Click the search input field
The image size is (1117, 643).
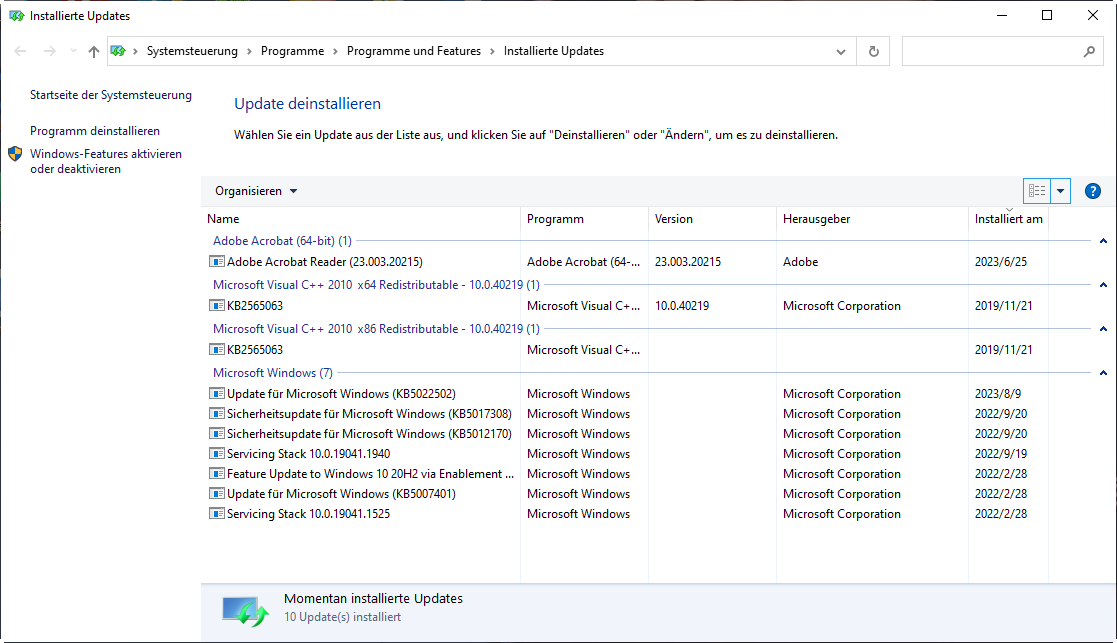(x=990, y=51)
